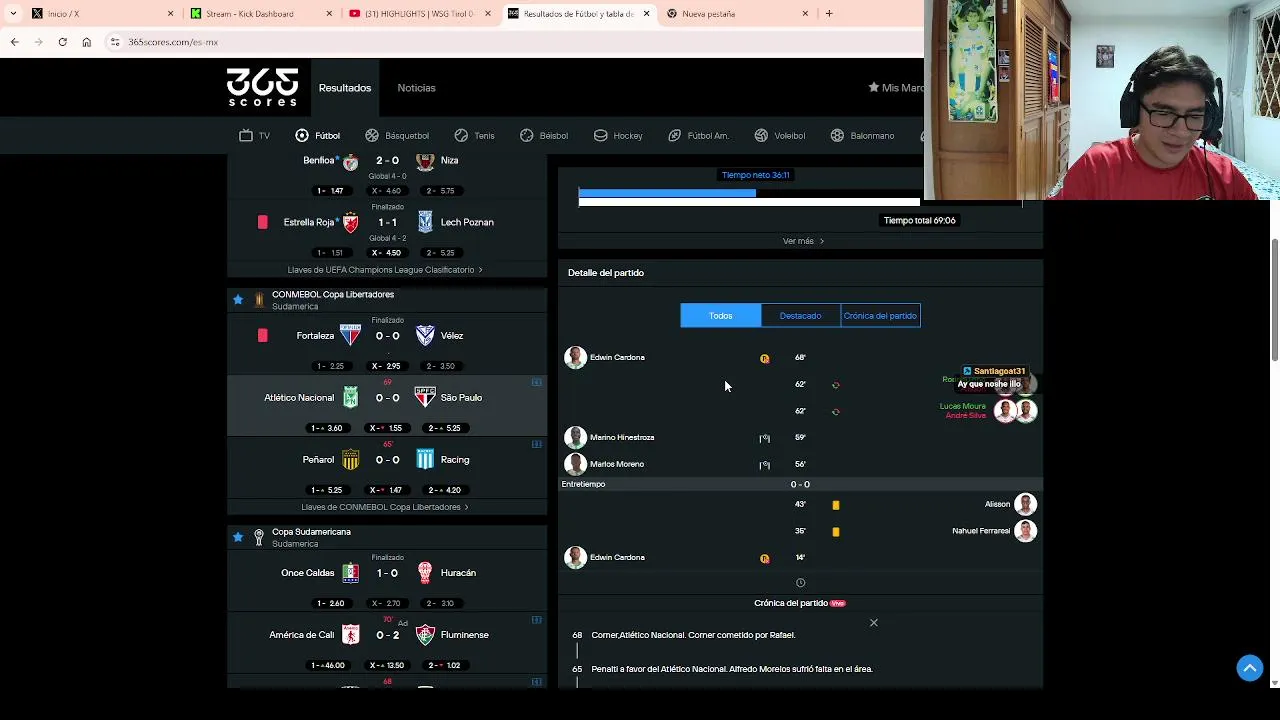Select the Balonmano sport category
The image size is (1280, 720).
click(x=862, y=135)
